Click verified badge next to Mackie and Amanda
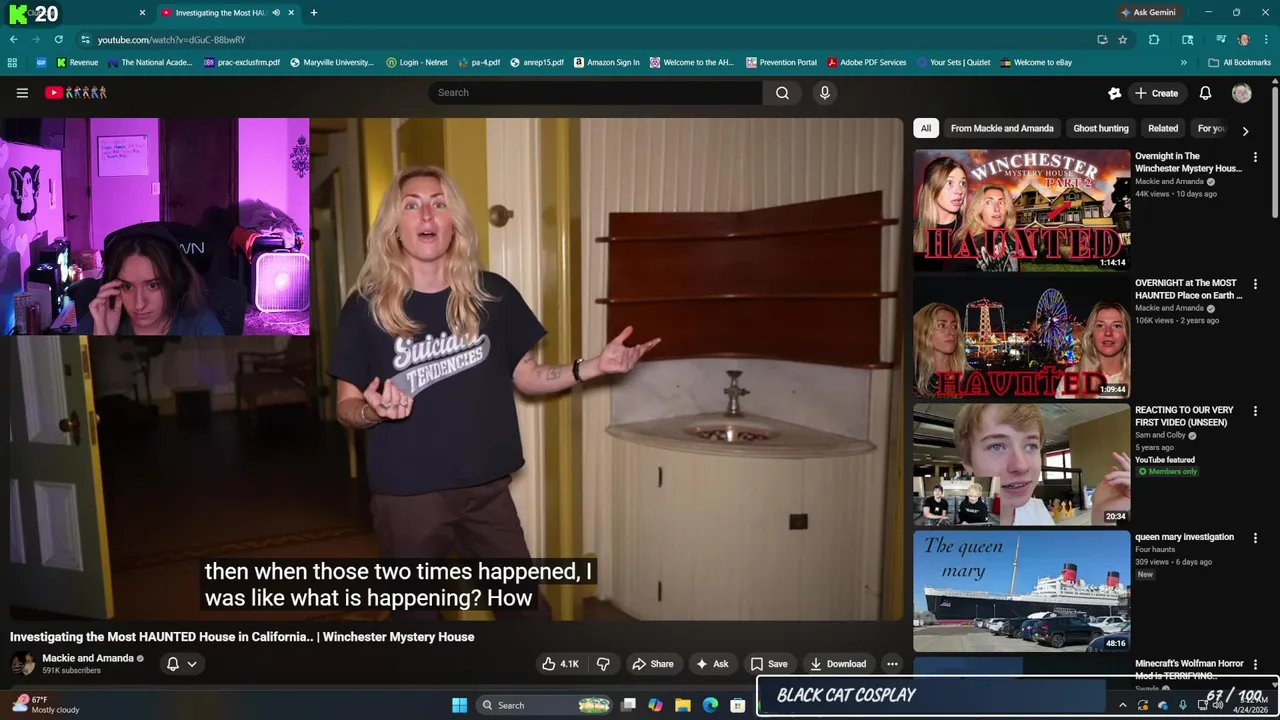The width and height of the screenshot is (1280, 720). pyautogui.click(x=140, y=658)
